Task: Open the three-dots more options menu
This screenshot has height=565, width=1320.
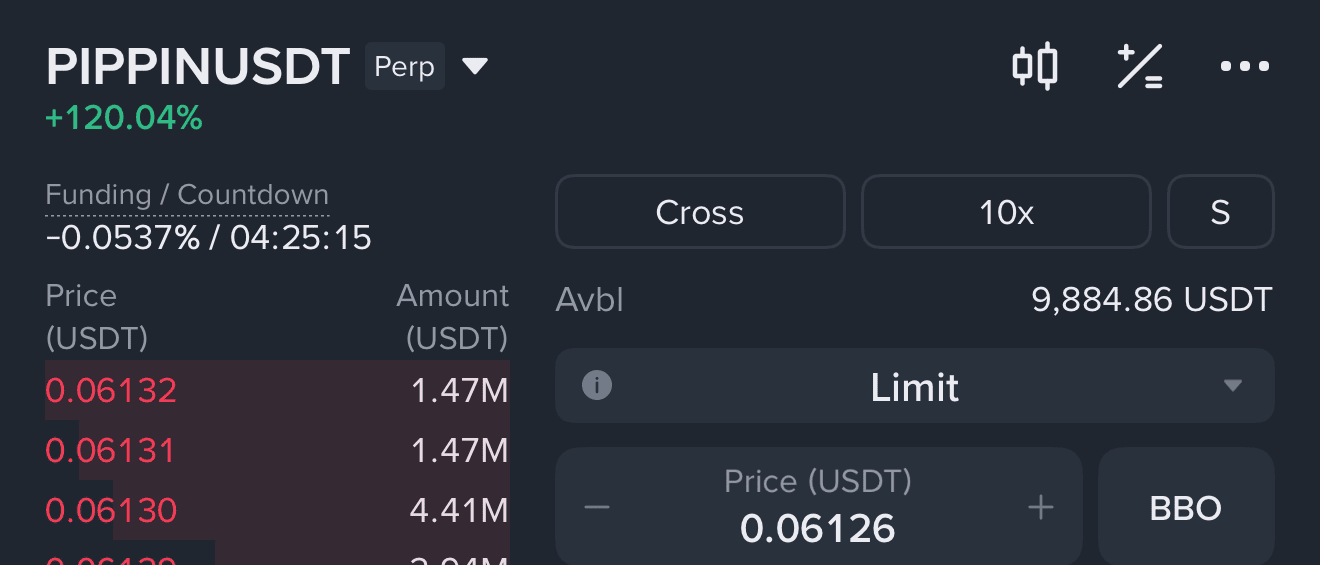Action: [x=1245, y=67]
